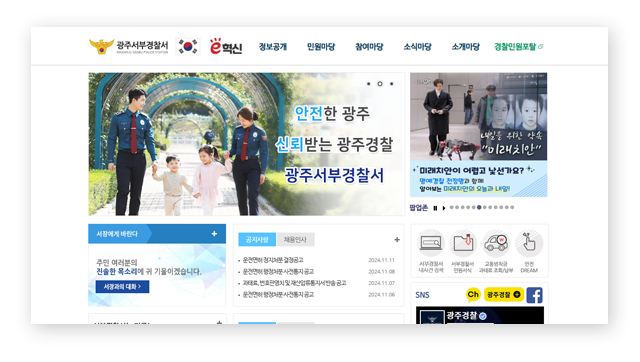Open the 민원마당 menu

click(321, 47)
